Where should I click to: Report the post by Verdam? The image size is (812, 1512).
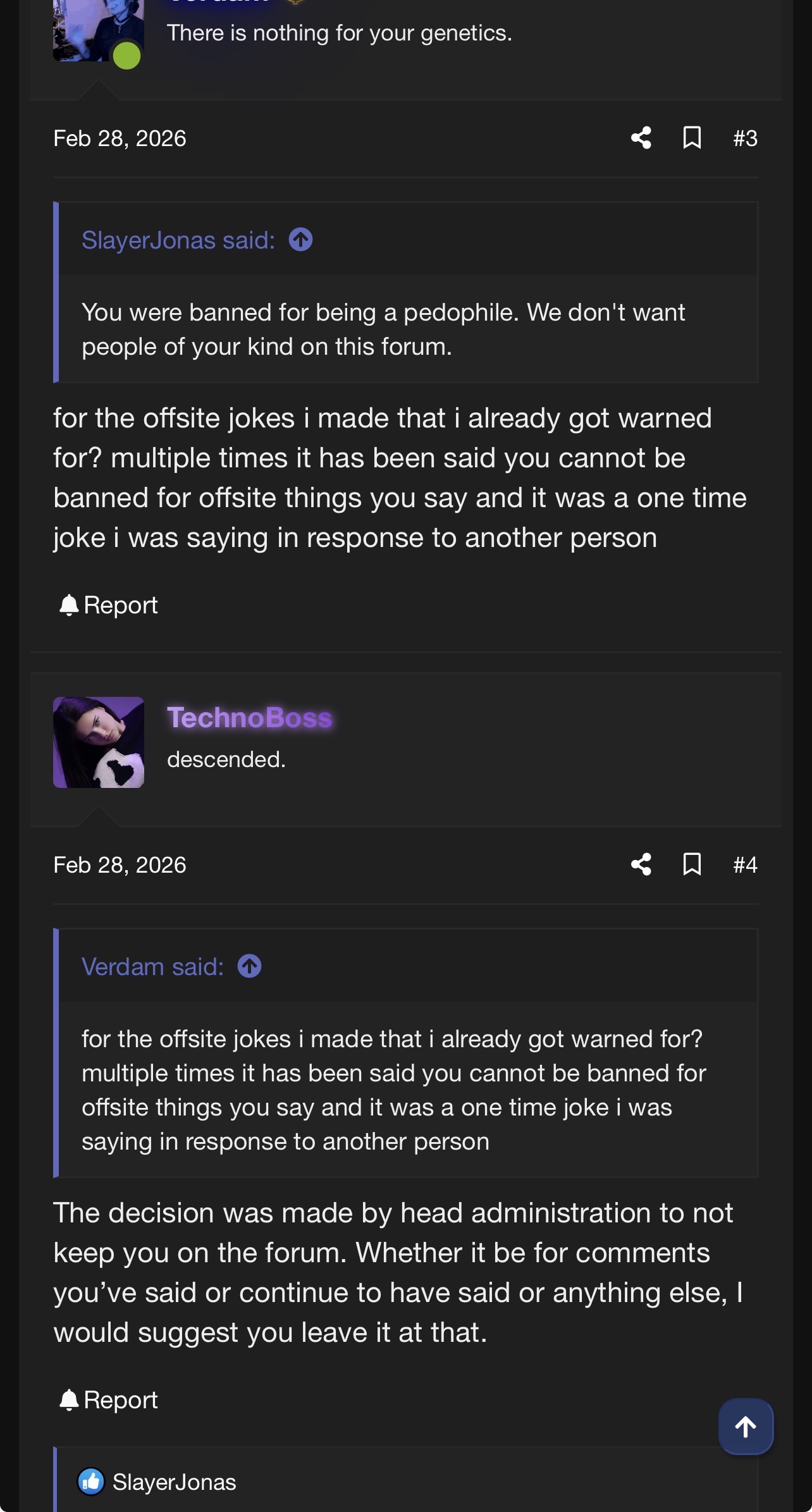108,605
